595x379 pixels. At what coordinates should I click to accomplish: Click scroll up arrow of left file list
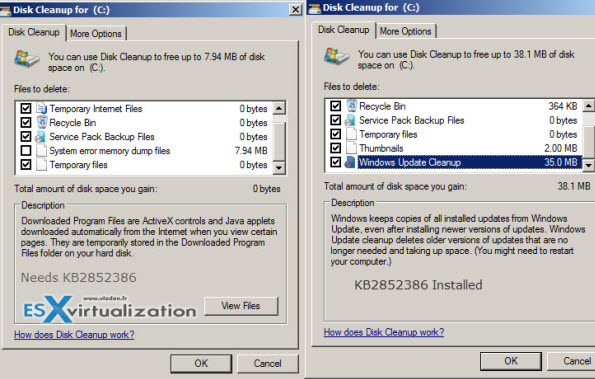[279, 109]
